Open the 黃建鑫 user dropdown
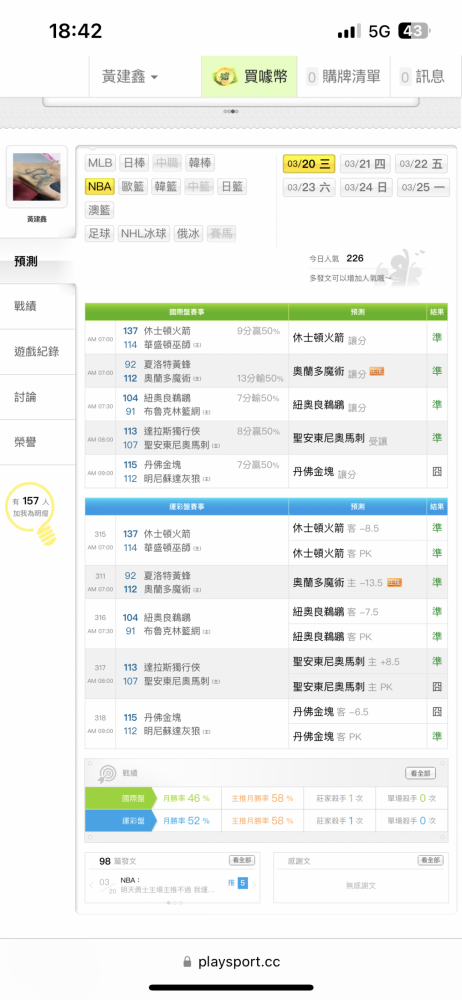Viewport: 462px width, 1000px height. tap(130, 77)
